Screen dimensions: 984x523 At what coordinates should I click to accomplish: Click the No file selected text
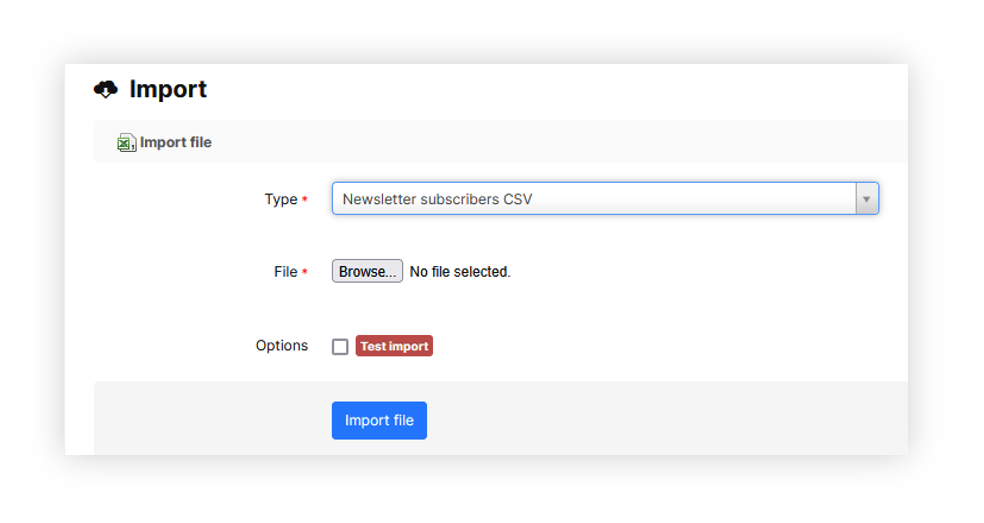click(460, 272)
